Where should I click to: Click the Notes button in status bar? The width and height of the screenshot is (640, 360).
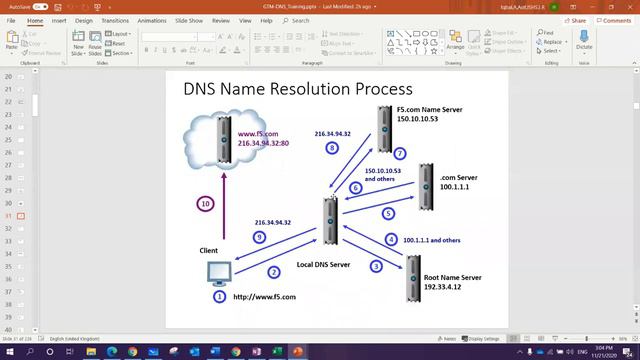447,339
